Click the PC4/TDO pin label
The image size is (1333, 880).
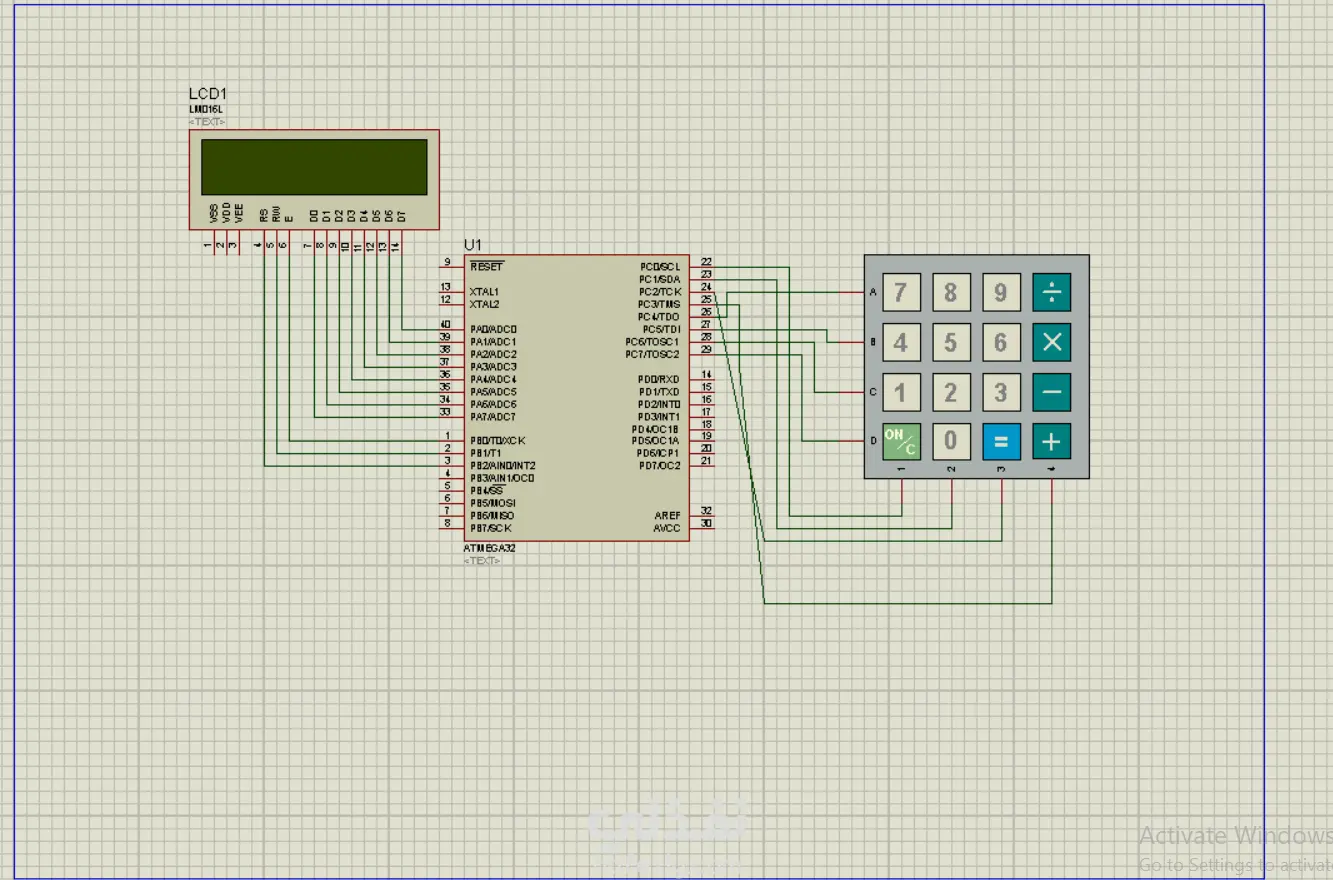click(659, 317)
